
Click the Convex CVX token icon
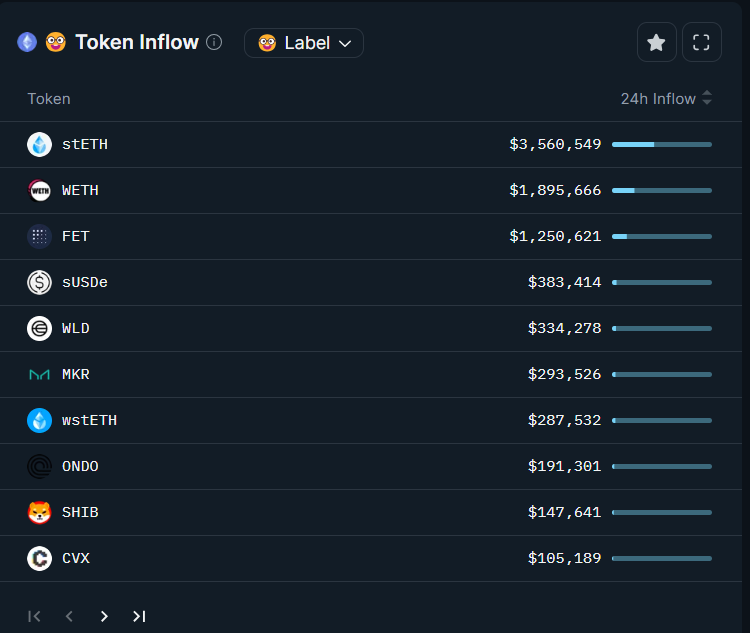[x=39, y=558]
